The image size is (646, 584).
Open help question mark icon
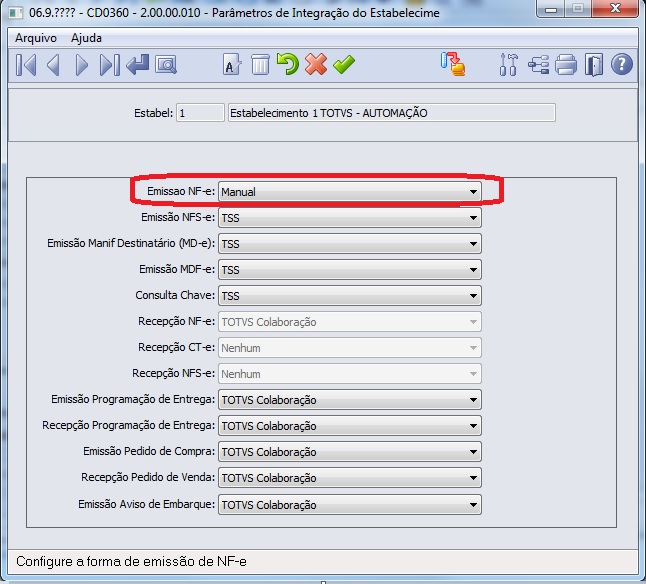622,64
